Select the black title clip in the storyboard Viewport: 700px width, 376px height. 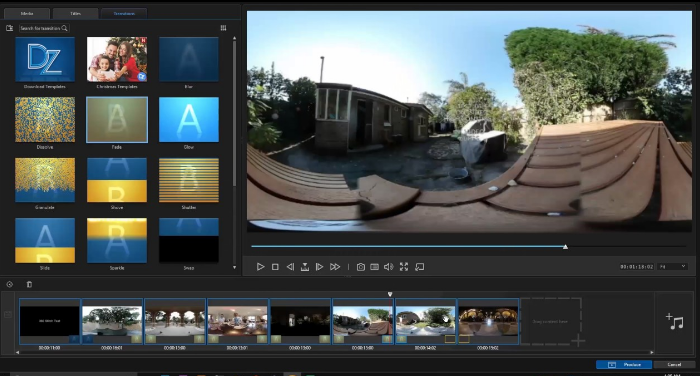[x=50, y=322]
